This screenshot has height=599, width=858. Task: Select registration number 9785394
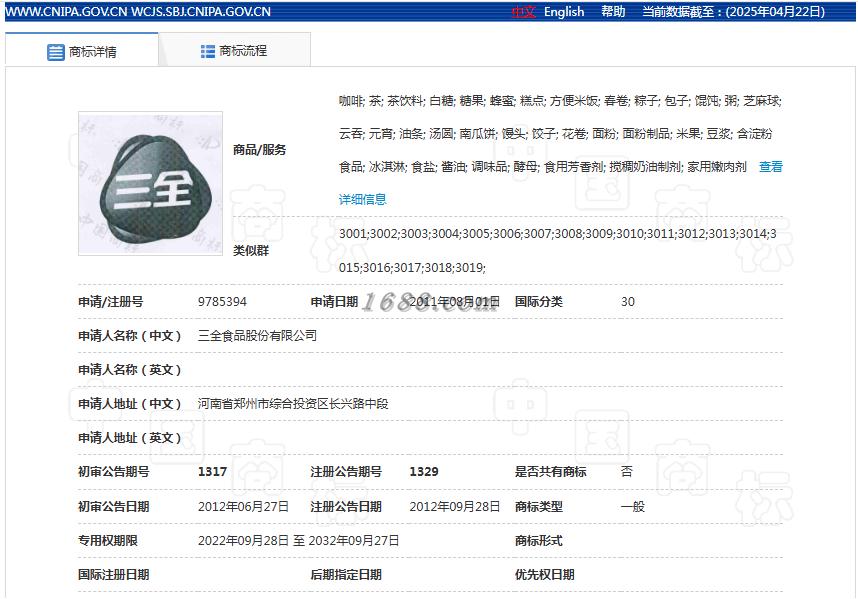pyautogui.click(x=222, y=301)
